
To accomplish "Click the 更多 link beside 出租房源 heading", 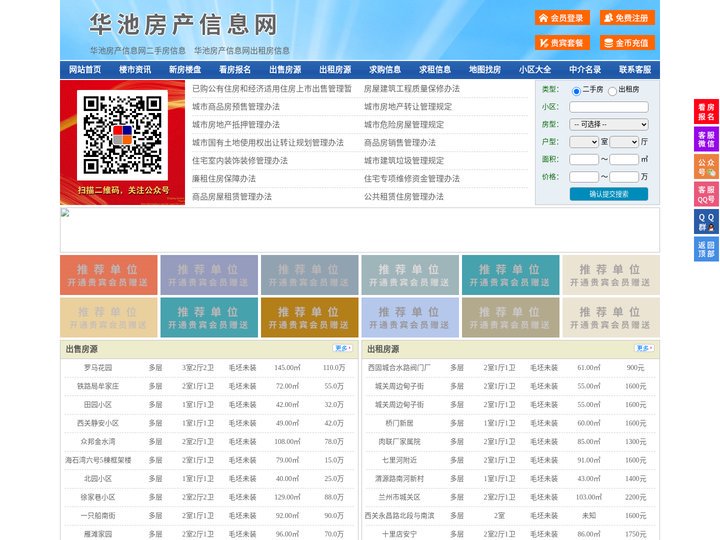I will (x=644, y=349).
